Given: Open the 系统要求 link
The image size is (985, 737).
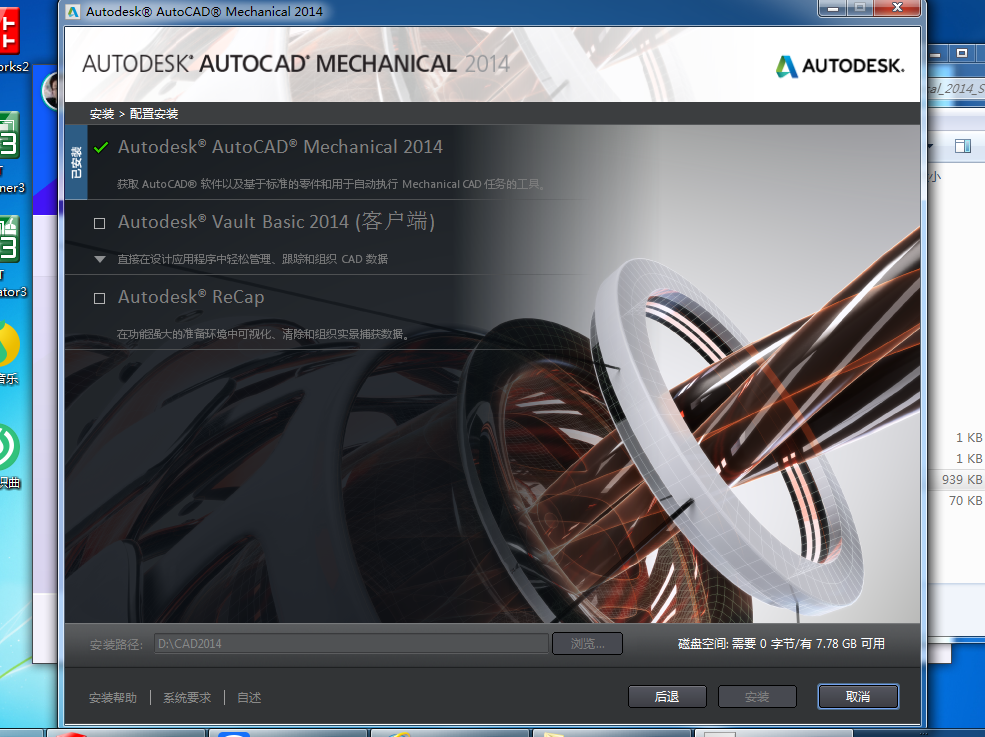Looking at the screenshot, I should click(x=187, y=697).
